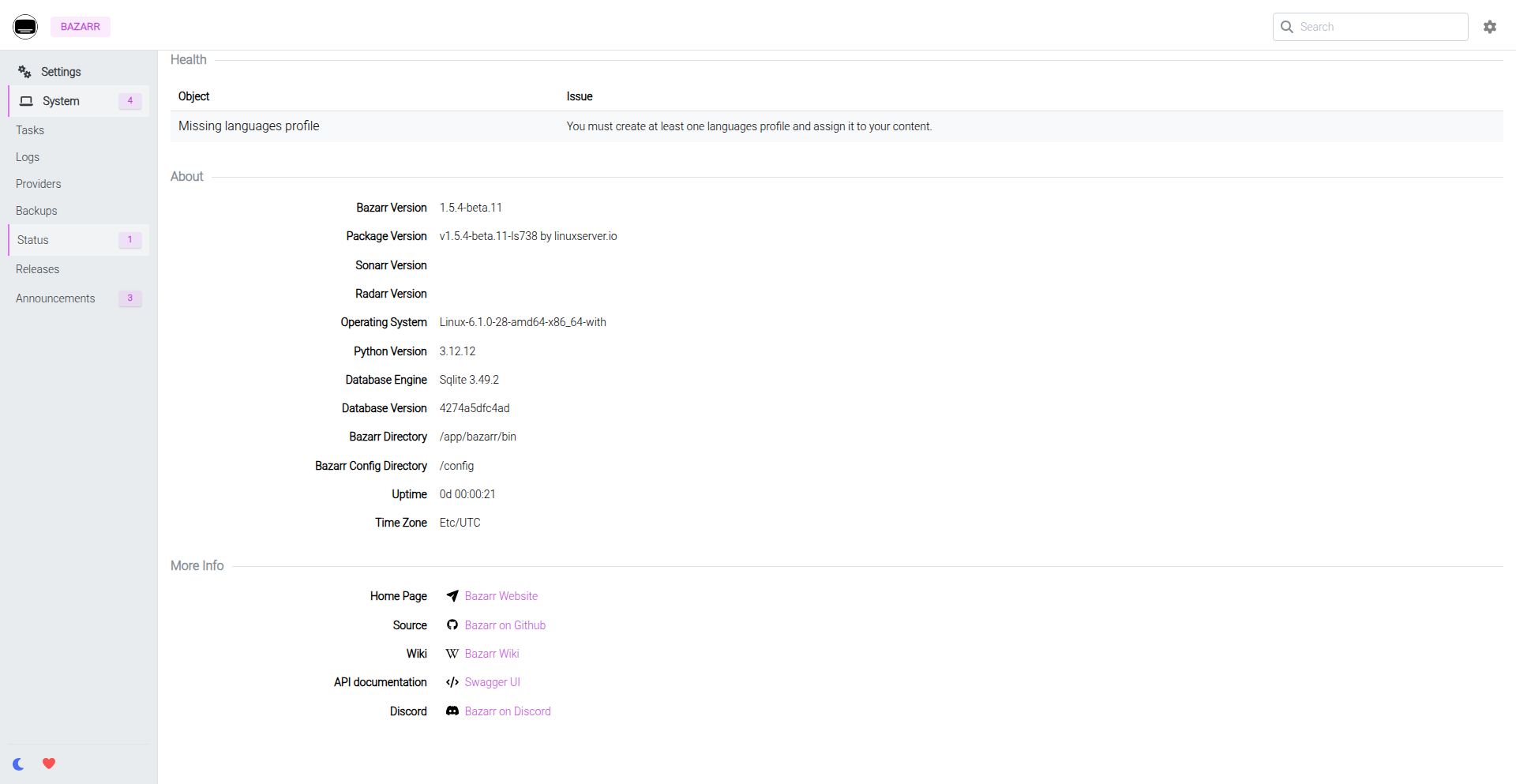Click the code icon beside API documentation

452,681
